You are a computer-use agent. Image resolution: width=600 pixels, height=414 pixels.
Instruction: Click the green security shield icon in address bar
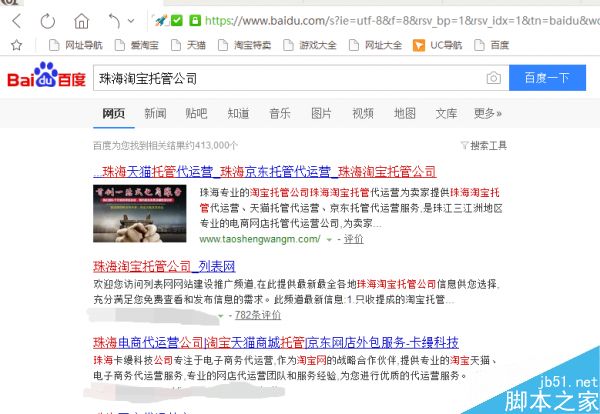pyautogui.click(x=177, y=19)
